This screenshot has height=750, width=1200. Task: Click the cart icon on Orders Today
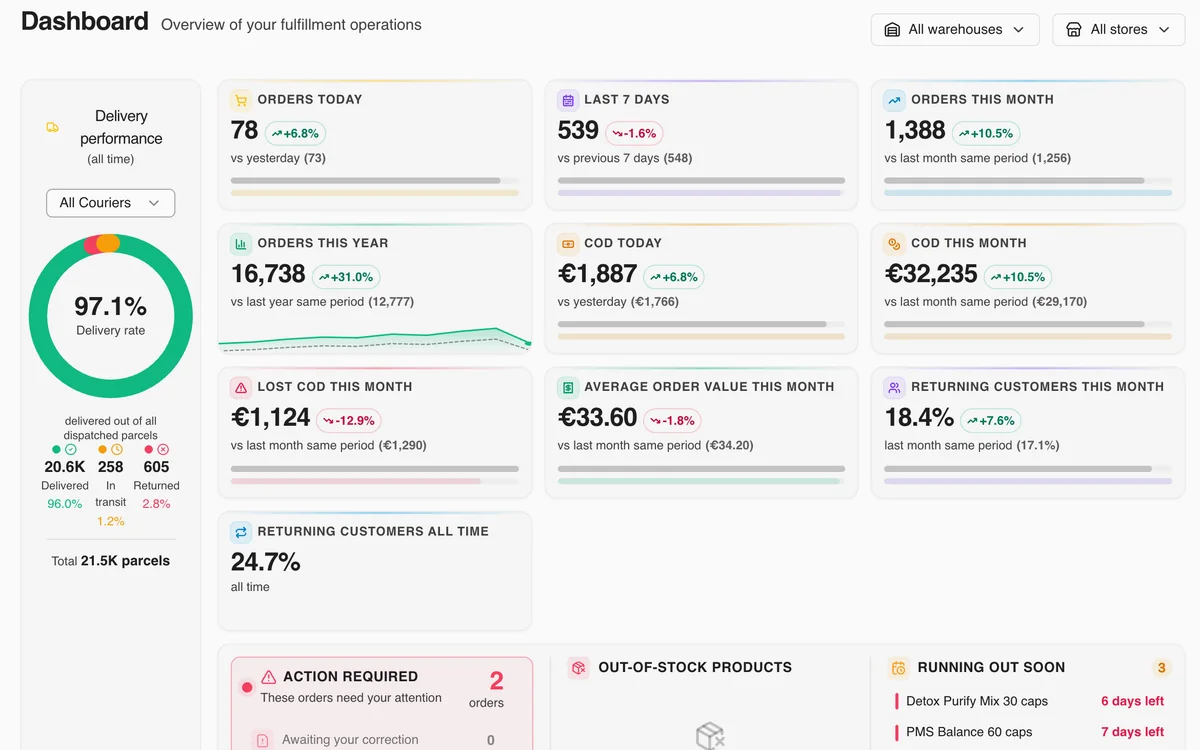click(240, 100)
